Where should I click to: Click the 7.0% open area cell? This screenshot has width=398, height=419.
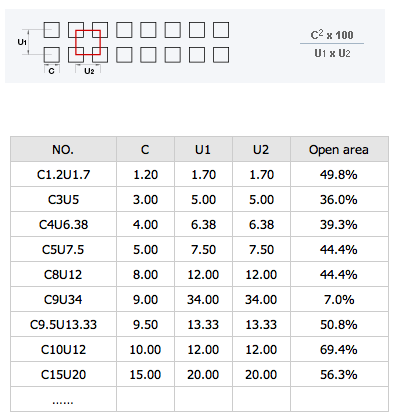(x=339, y=299)
